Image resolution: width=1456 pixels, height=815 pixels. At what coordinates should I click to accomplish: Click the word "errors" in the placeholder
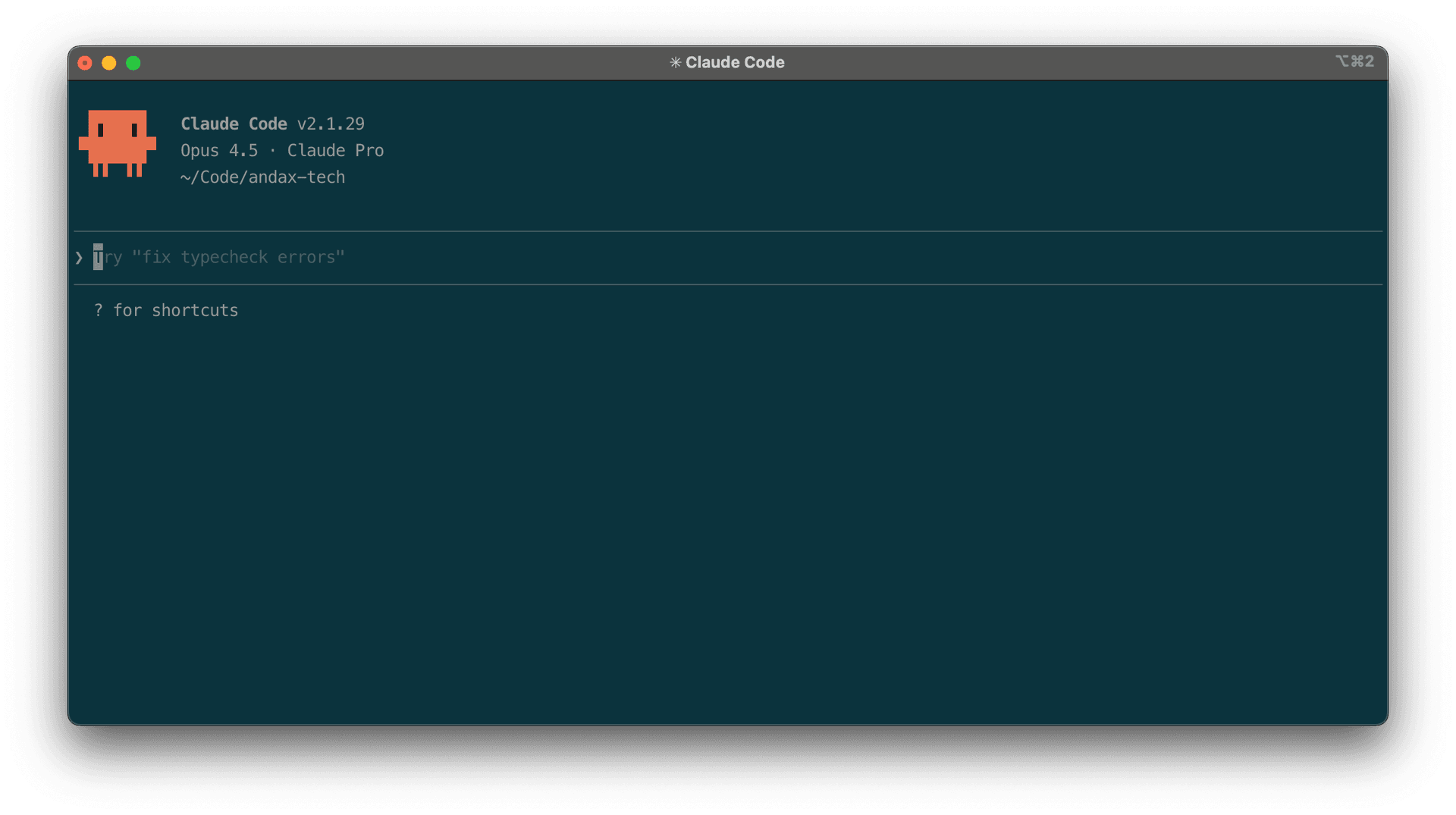click(x=310, y=258)
